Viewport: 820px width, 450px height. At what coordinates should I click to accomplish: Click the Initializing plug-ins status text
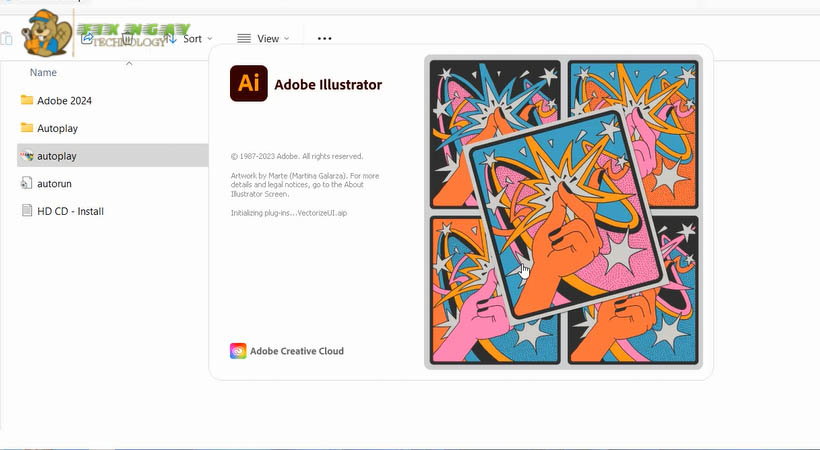pos(288,213)
